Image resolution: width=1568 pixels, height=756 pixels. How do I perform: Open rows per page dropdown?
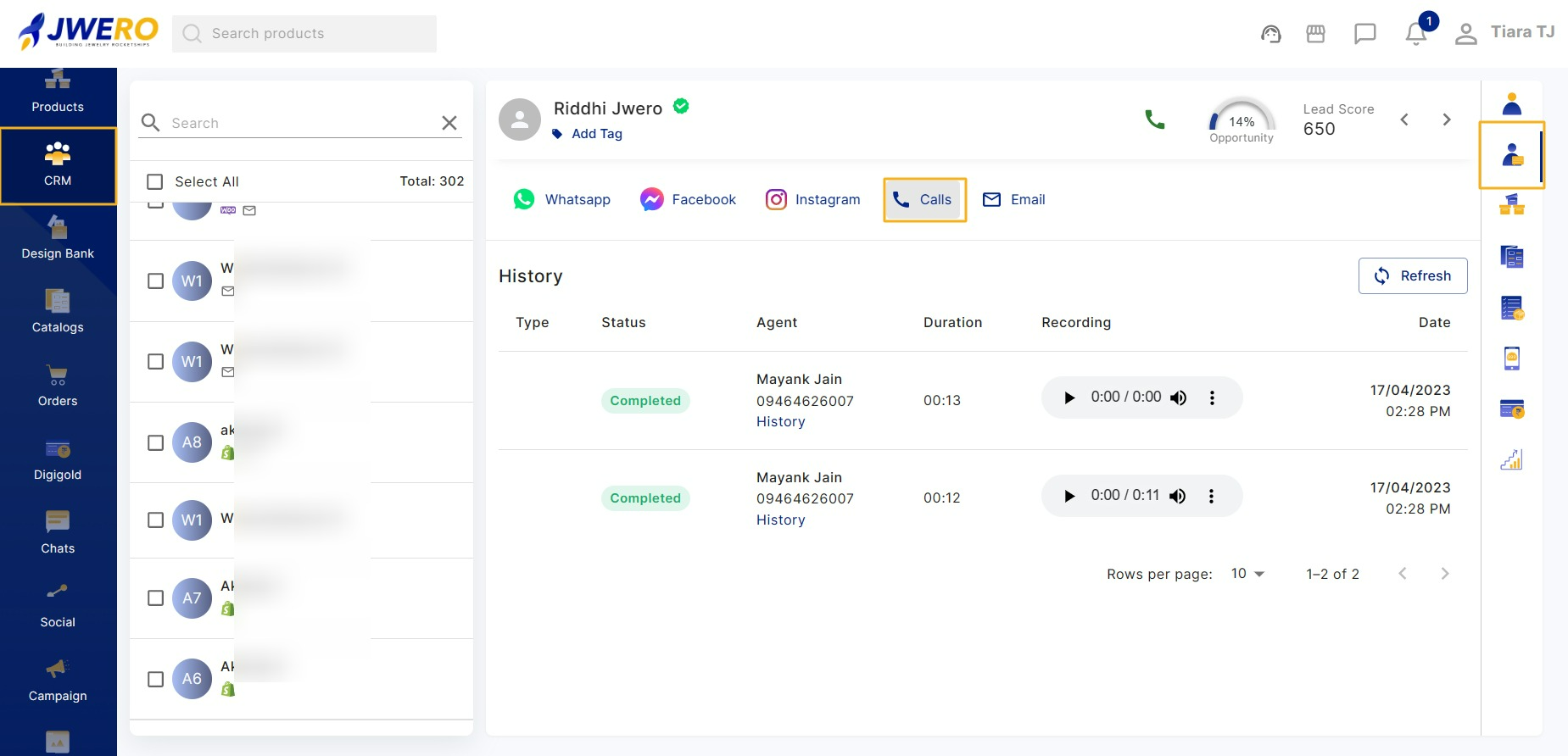1247,574
